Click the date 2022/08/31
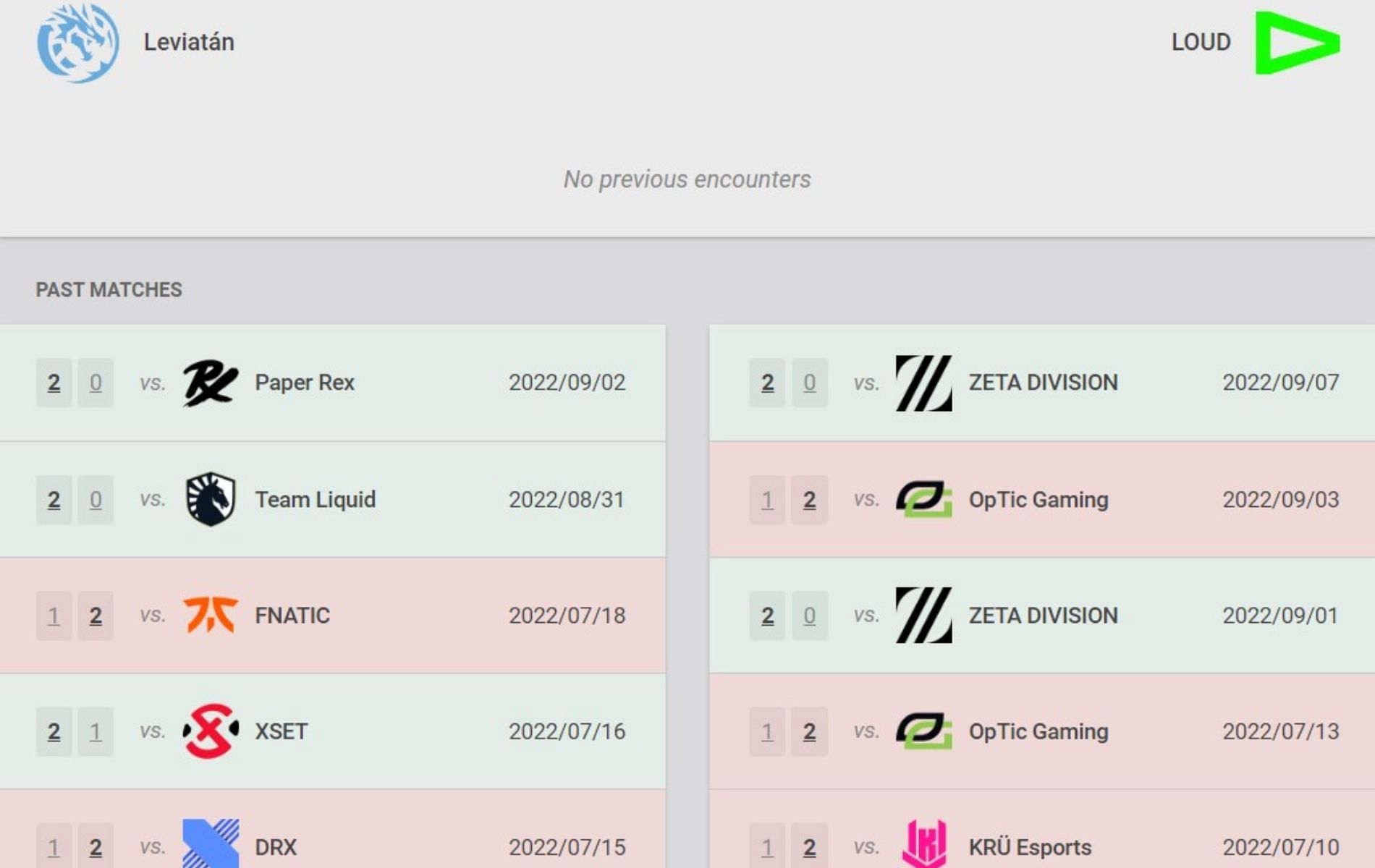This screenshot has height=868, width=1375. tap(567, 500)
